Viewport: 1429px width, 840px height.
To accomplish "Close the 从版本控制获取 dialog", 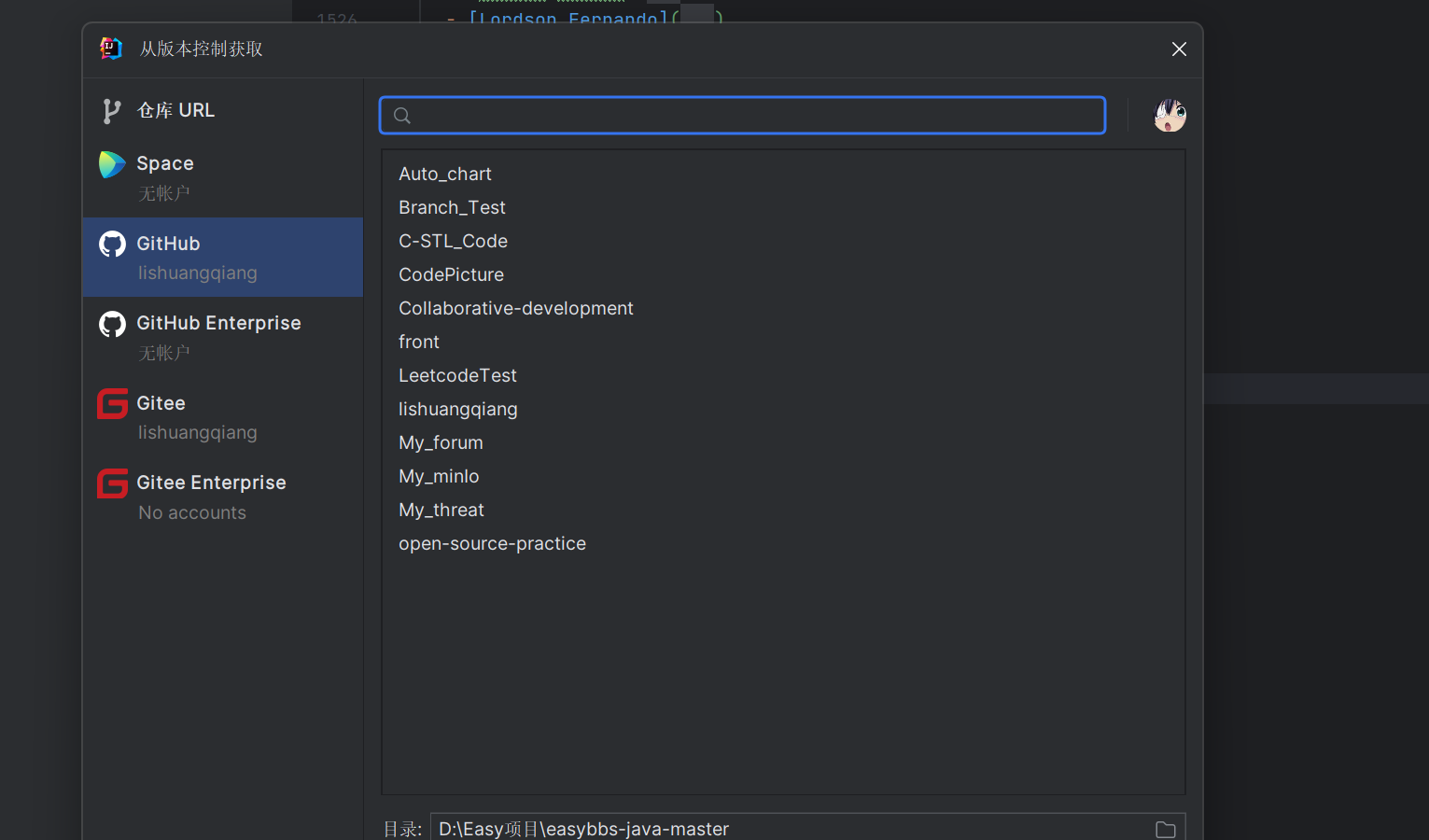I will click(x=1179, y=49).
